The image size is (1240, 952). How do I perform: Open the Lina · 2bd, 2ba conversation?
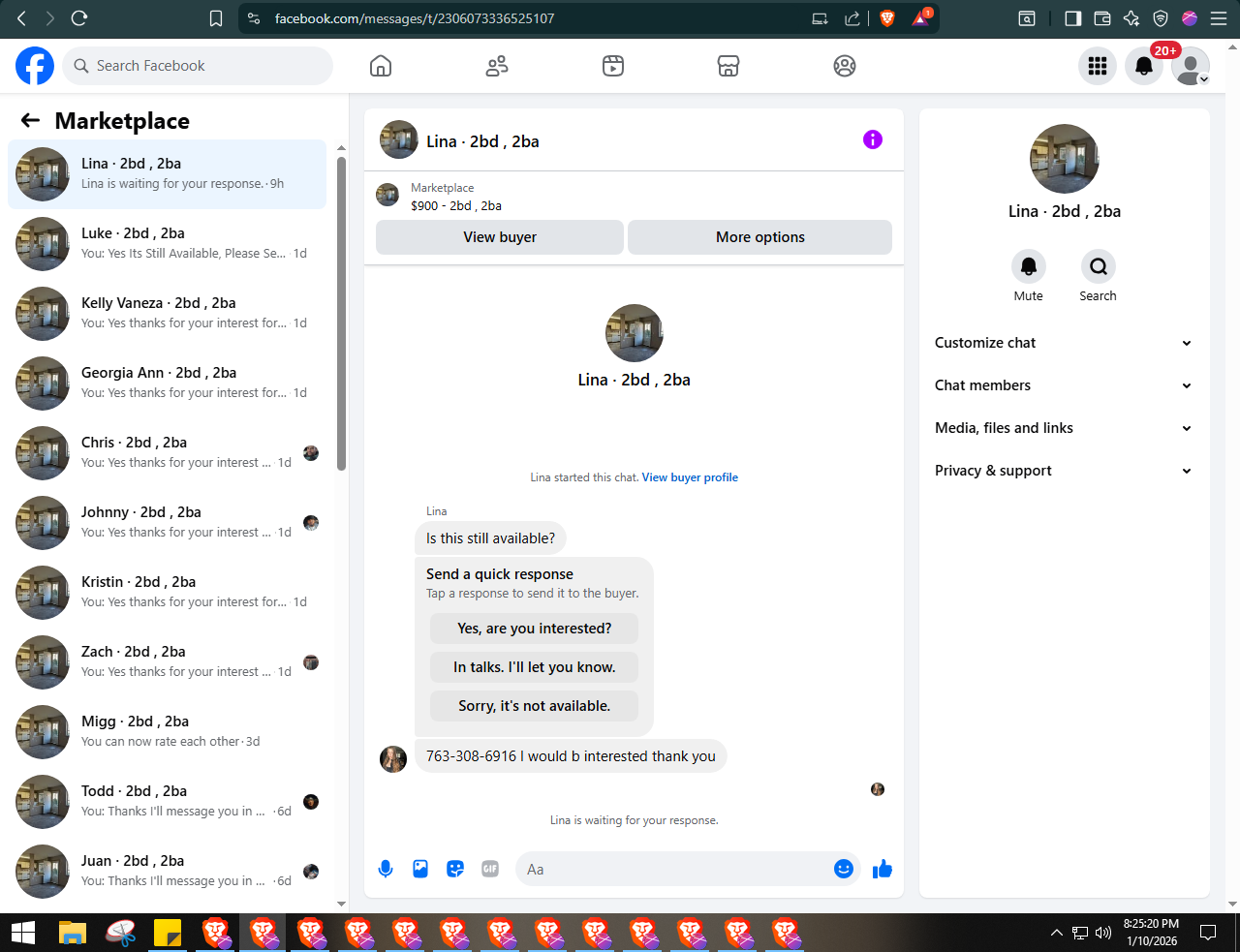[168, 174]
